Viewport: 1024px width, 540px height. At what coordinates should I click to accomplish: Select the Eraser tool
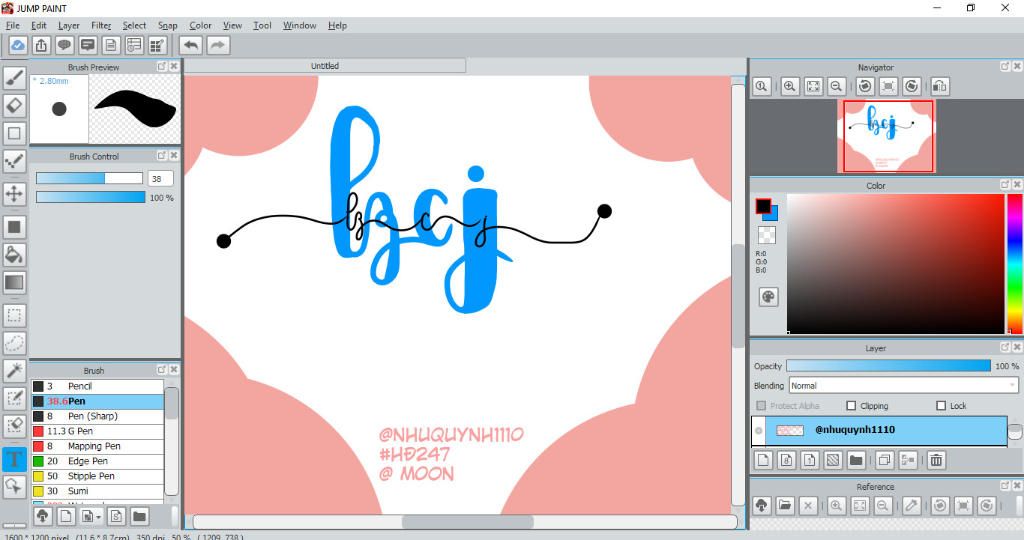point(14,105)
